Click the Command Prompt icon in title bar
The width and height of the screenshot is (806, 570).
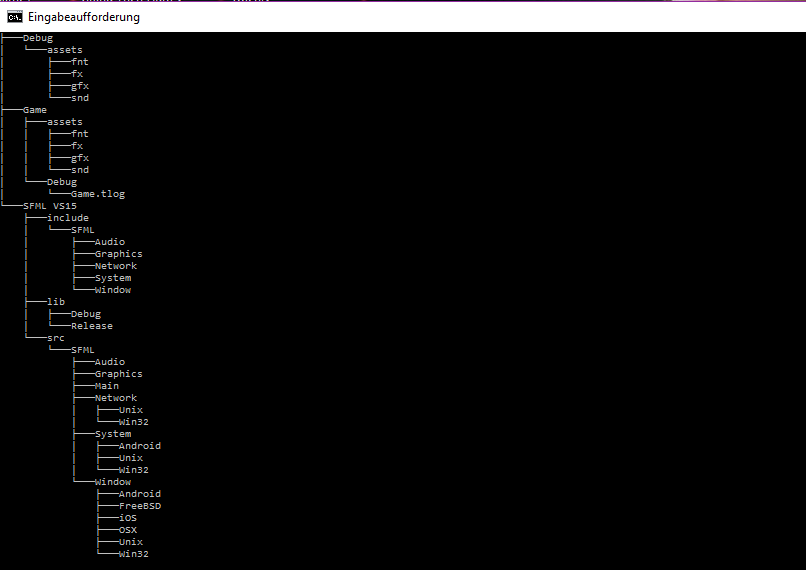point(15,16)
